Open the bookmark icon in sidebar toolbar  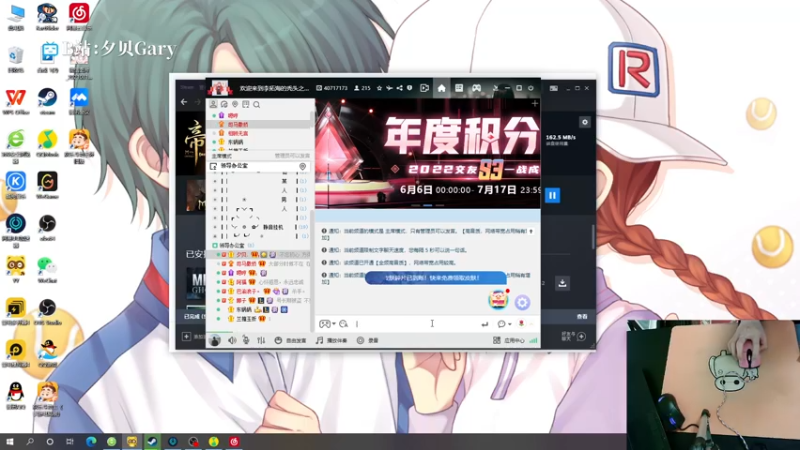[x=245, y=104]
